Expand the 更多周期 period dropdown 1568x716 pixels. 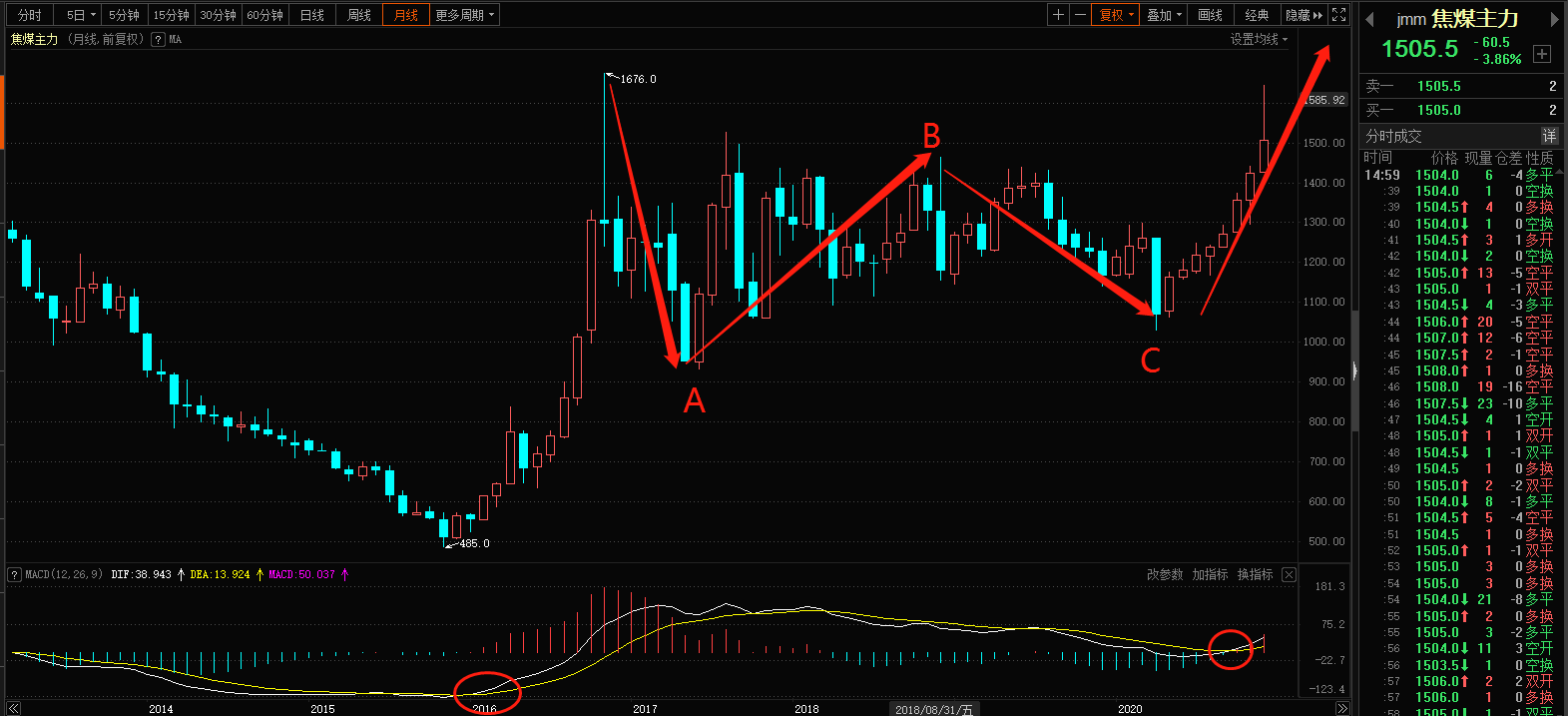click(464, 15)
